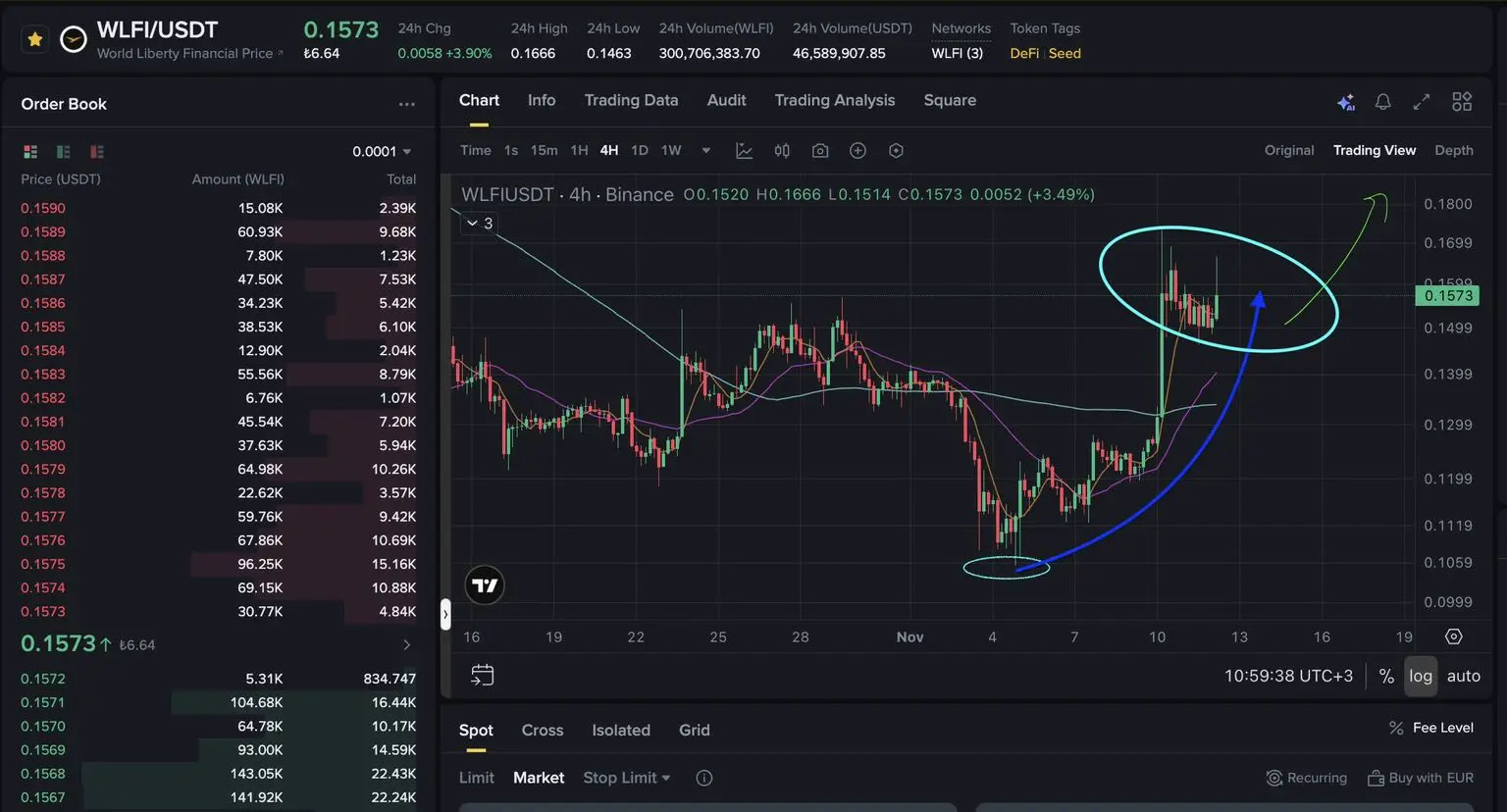The height and width of the screenshot is (812, 1507).
Task: Open the 0.0001 price precision dropdown
Action: pos(382,151)
